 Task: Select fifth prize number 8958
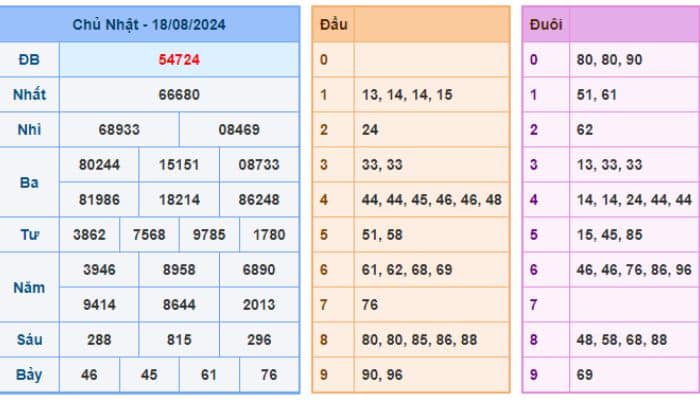[179, 270]
